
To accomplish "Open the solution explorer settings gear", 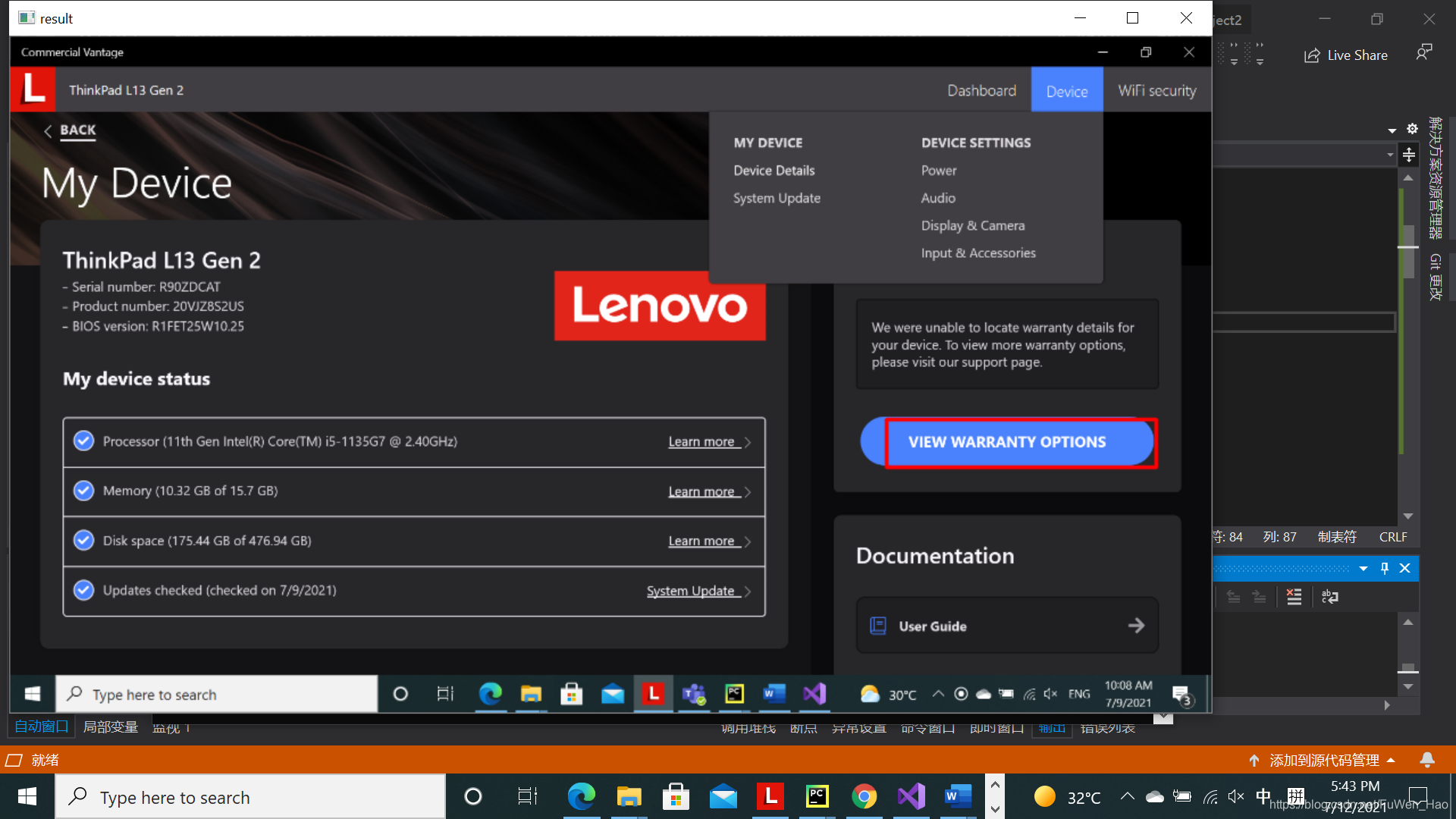I will coord(1412,129).
